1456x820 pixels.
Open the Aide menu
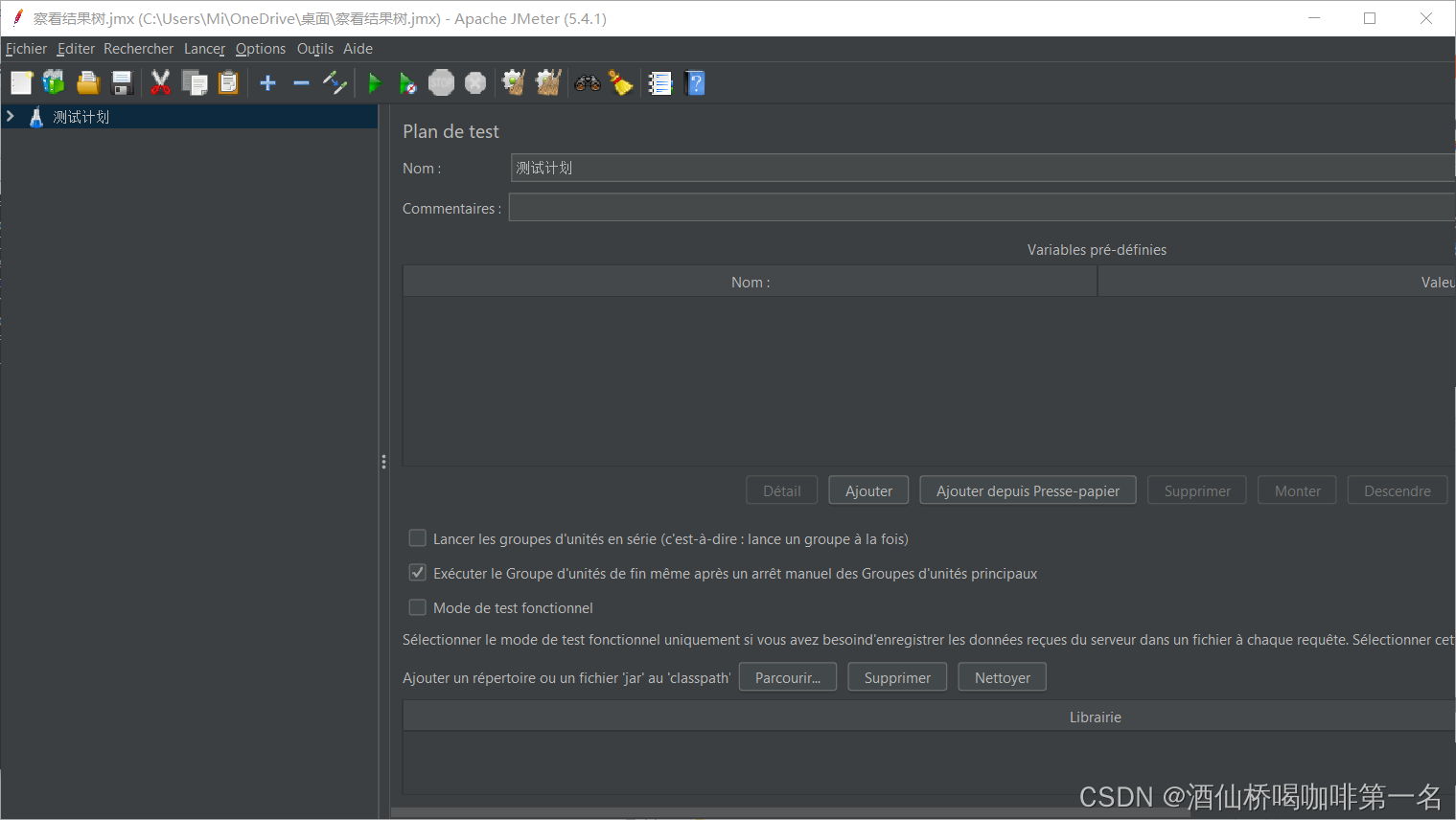tap(358, 49)
